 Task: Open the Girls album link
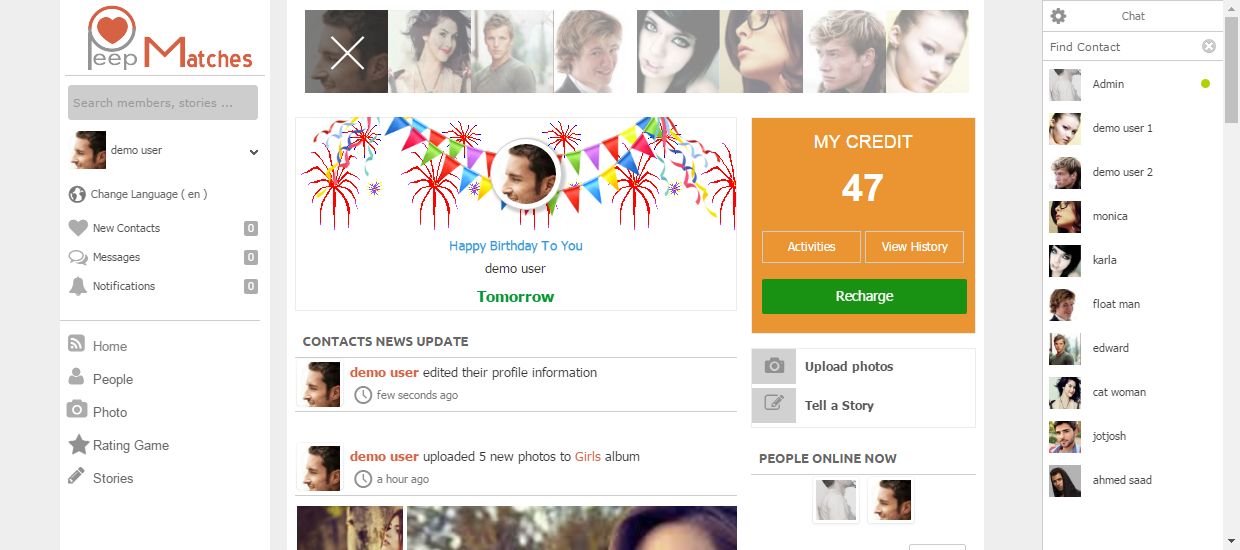pyautogui.click(x=588, y=456)
